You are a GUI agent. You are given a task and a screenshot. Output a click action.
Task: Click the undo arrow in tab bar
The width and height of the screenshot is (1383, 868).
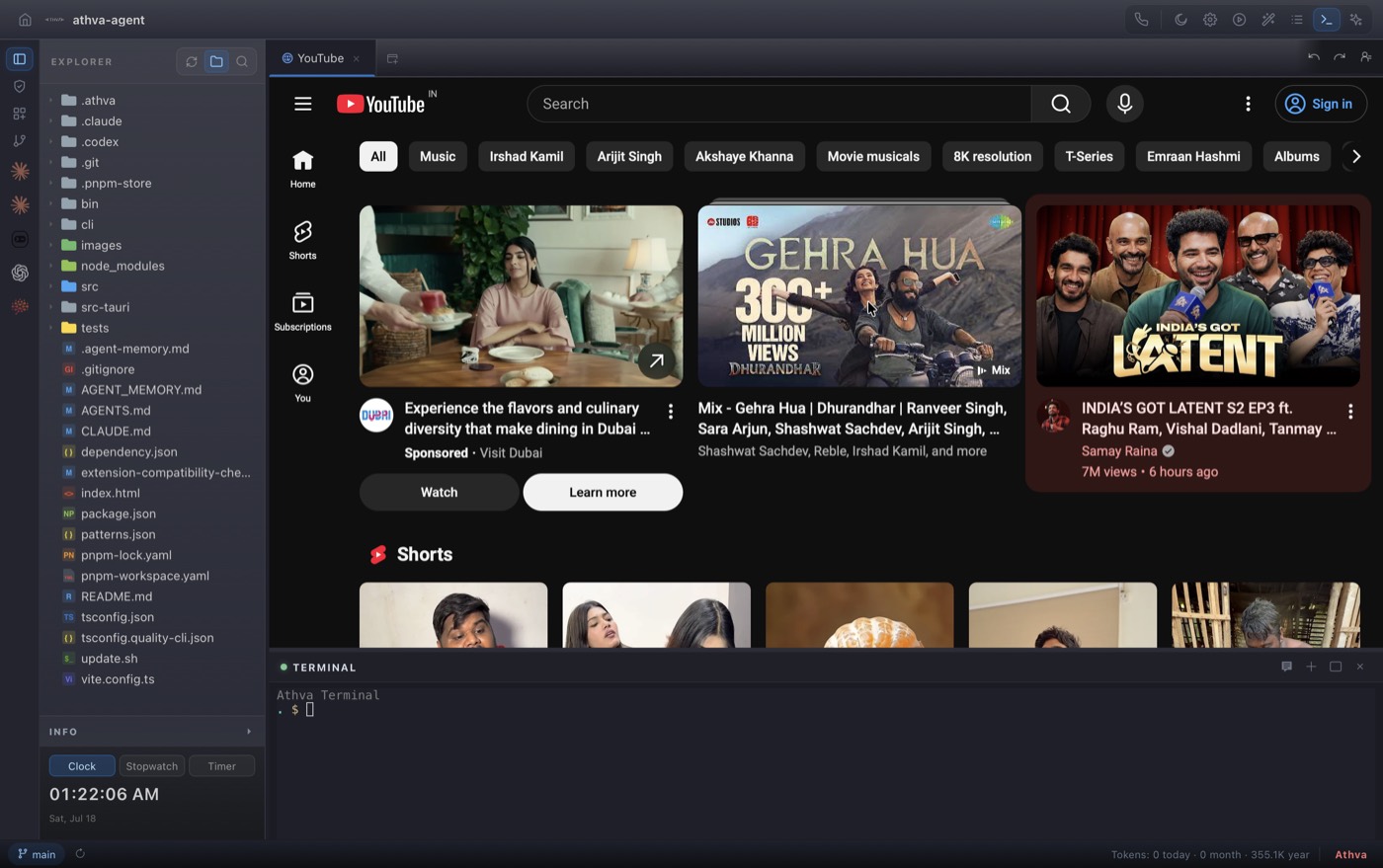pos(1313,57)
